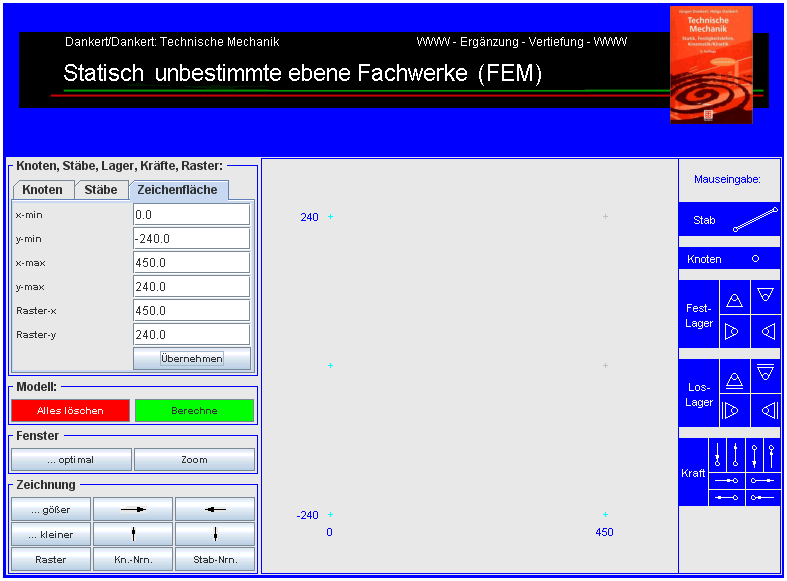787x581 pixels.
Task: Click the x-max input field
Action: coord(191,263)
